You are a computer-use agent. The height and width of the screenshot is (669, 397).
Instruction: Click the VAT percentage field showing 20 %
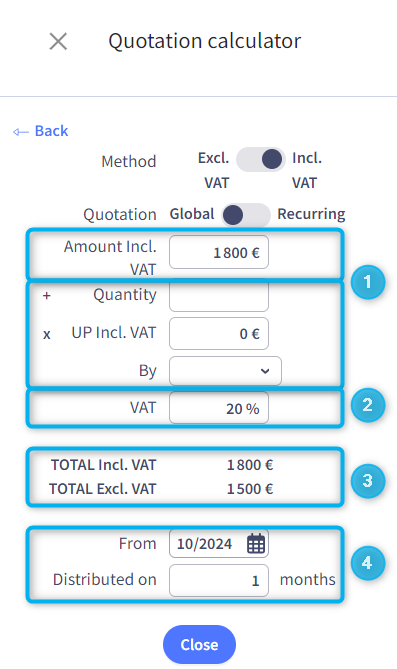pyautogui.click(x=219, y=408)
